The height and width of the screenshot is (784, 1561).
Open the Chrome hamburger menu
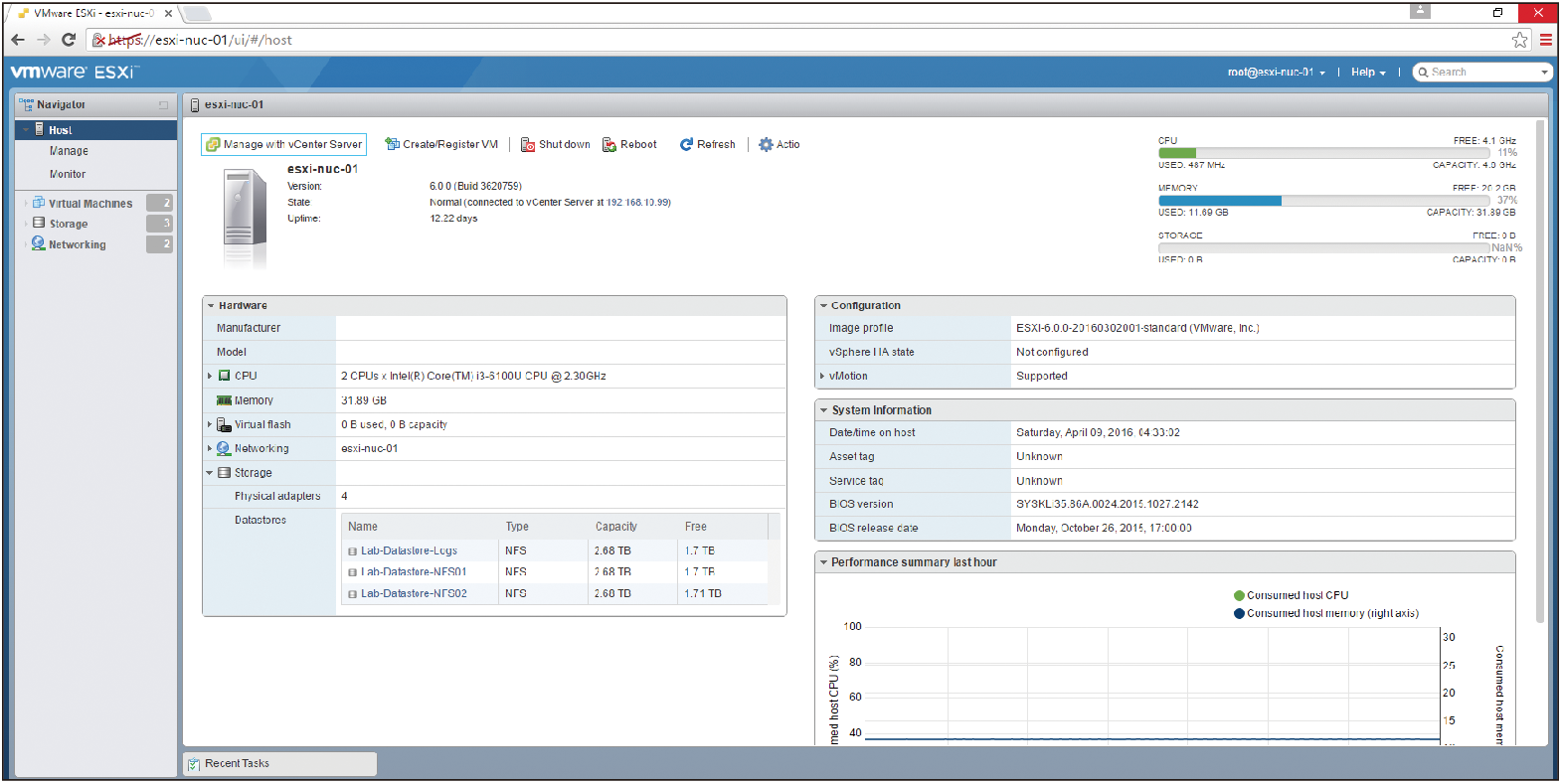click(1546, 40)
